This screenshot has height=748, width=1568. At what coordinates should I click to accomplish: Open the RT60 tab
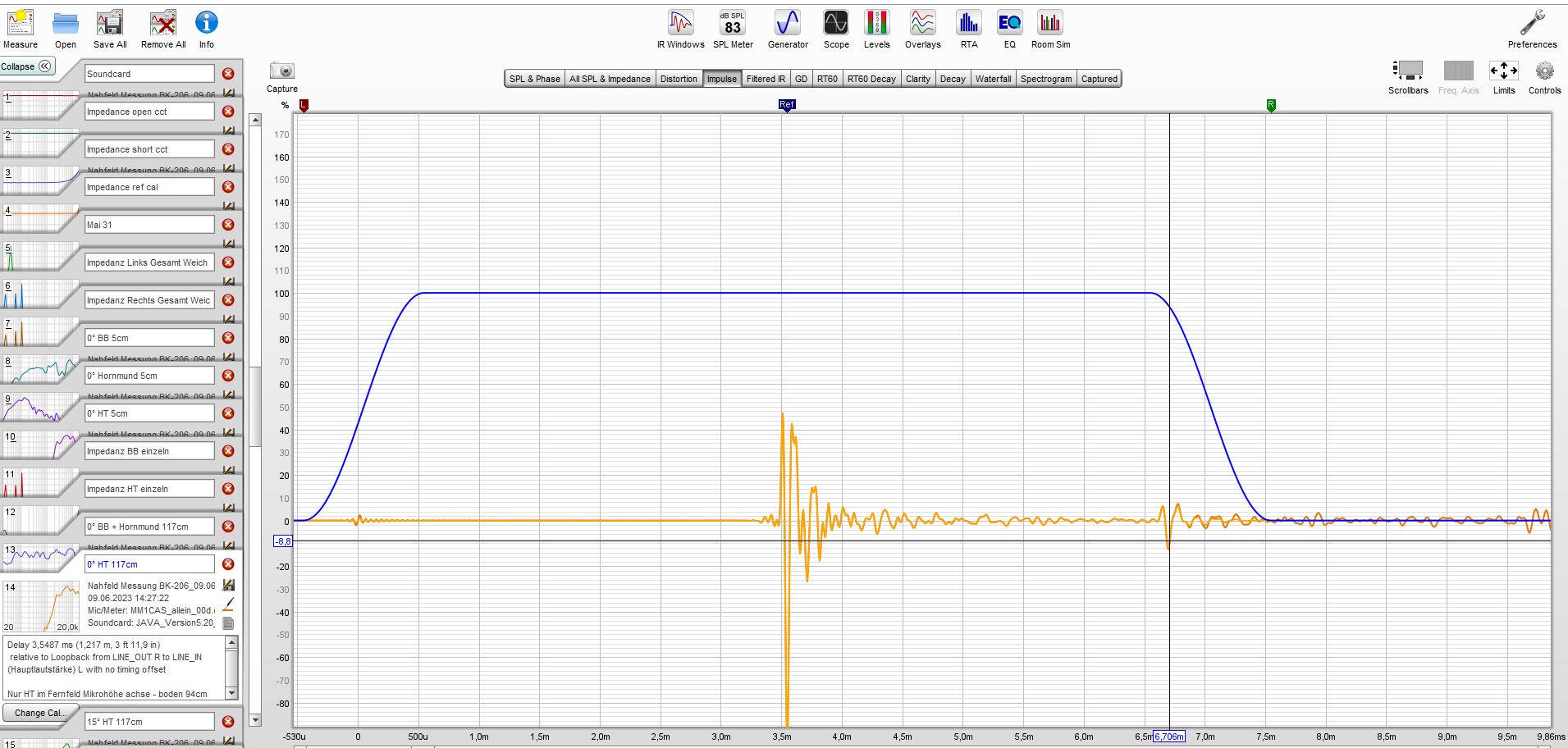827,79
